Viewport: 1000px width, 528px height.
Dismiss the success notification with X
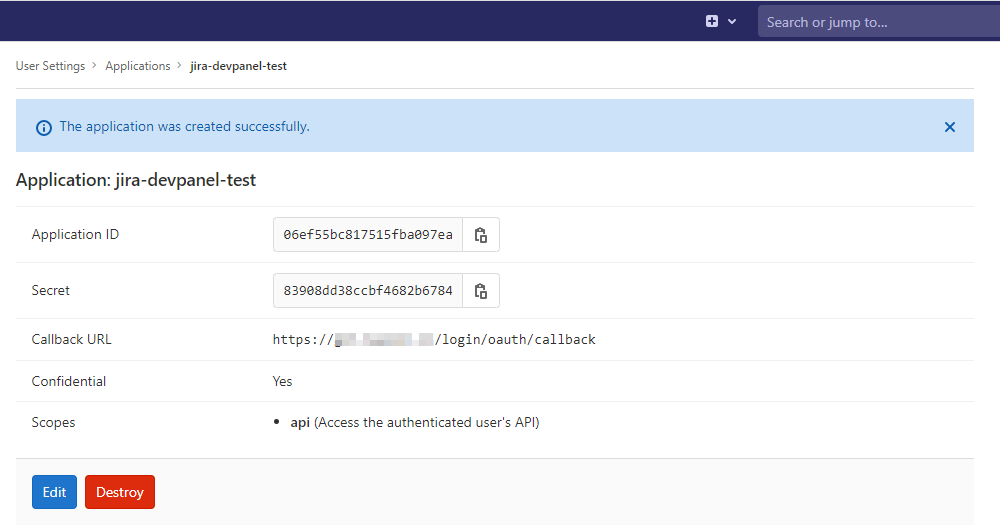pyautogui.click(x=950, y=127)
